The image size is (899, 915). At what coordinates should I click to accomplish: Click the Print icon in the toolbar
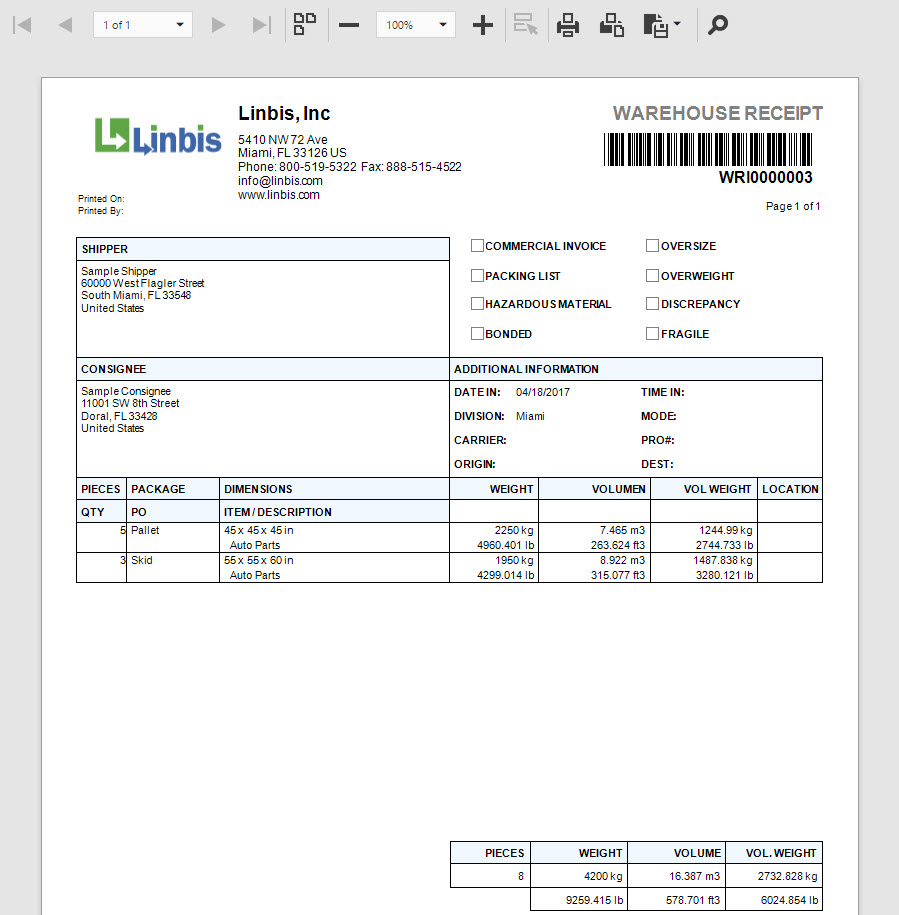point(568,25)
